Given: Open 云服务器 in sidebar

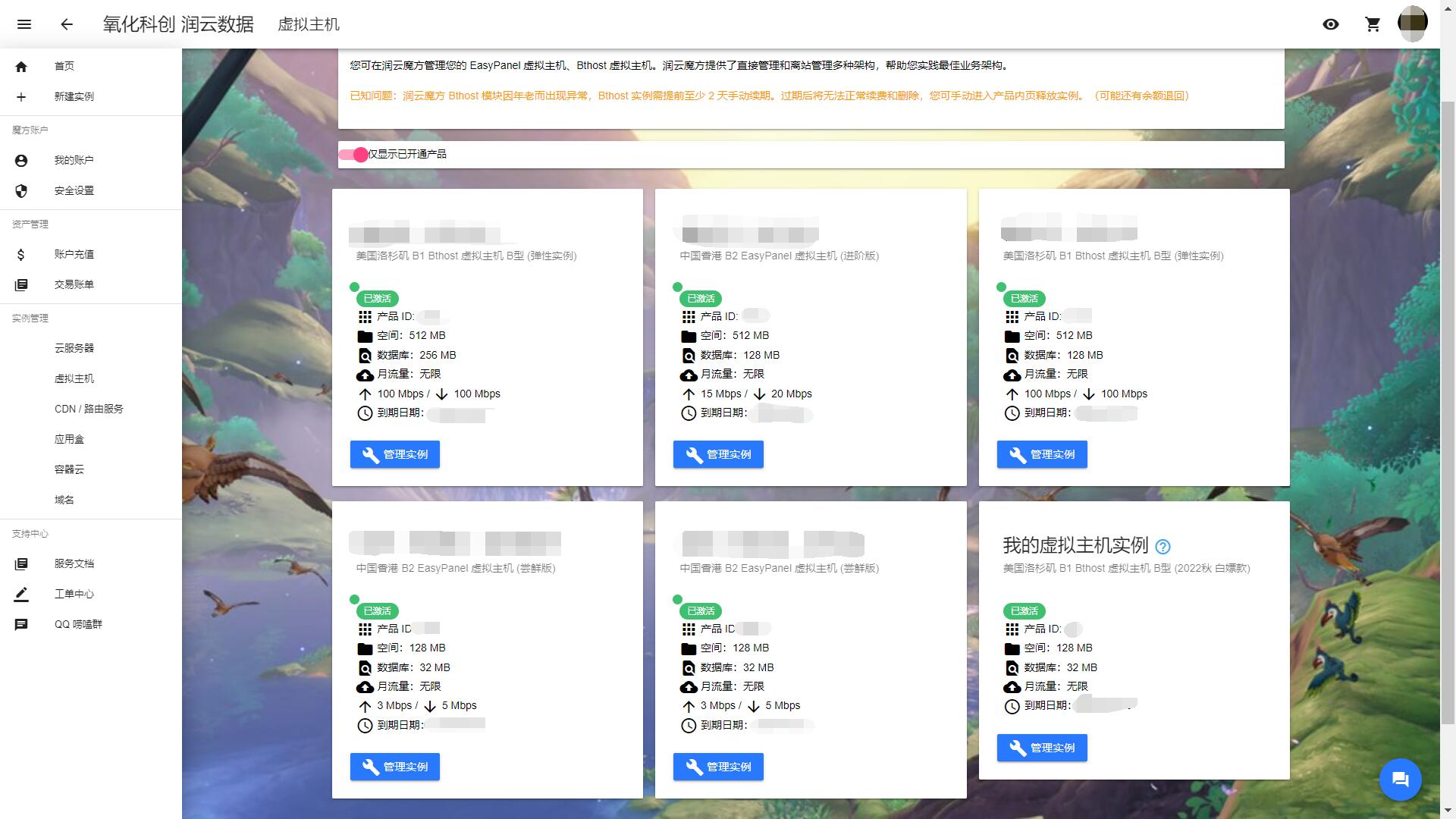Looking at the screenshot, I should tap(91, 348).
